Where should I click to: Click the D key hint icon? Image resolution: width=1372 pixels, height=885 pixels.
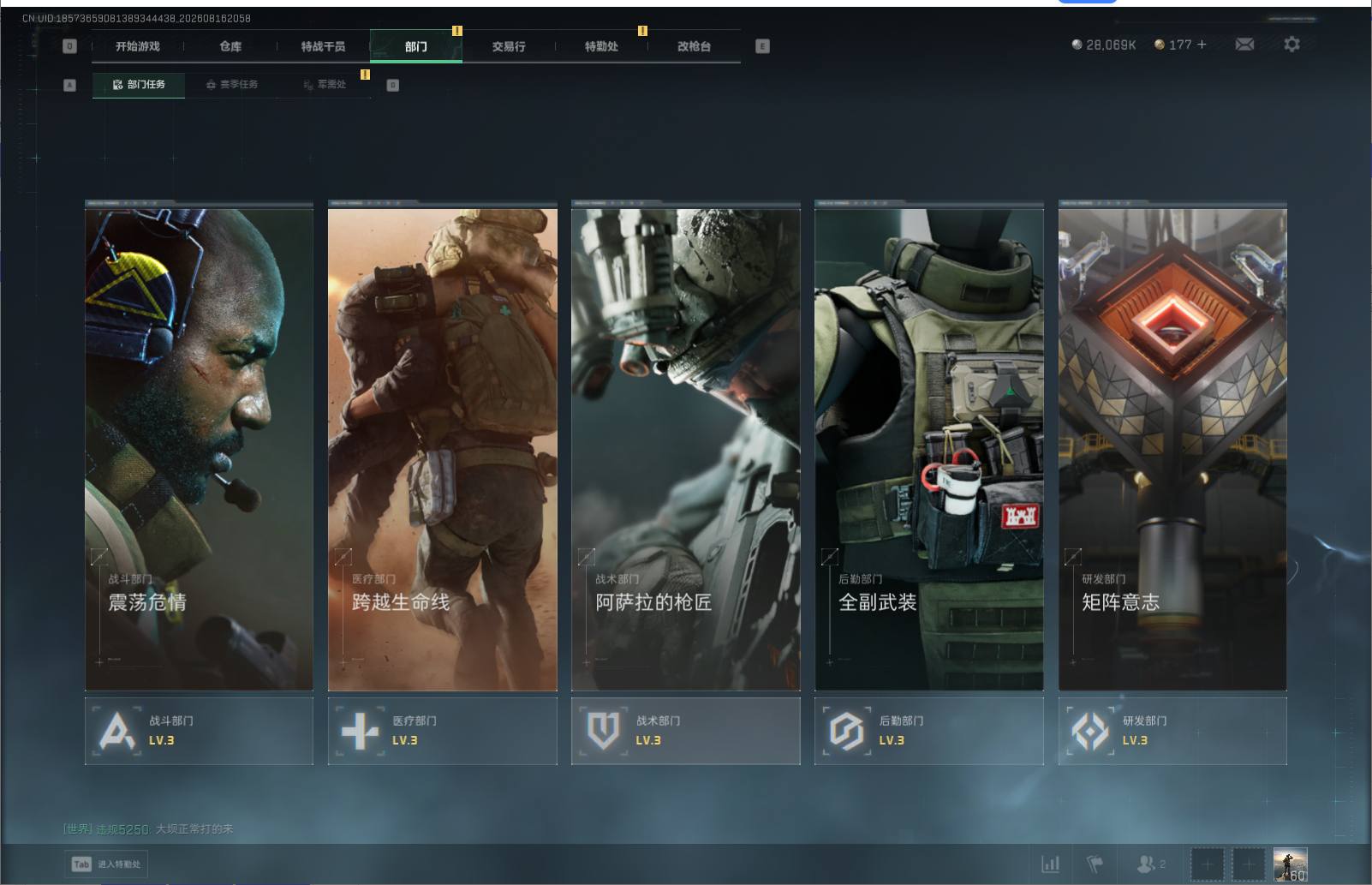click(x=392, y=85)
